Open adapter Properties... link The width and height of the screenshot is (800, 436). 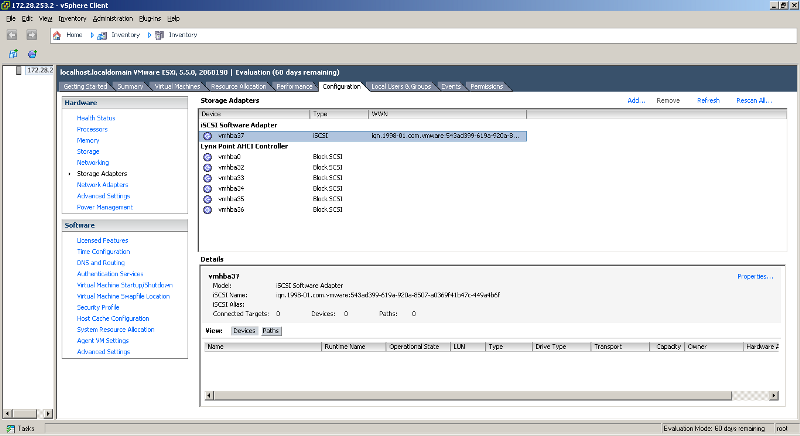click(x=755, y=276)
